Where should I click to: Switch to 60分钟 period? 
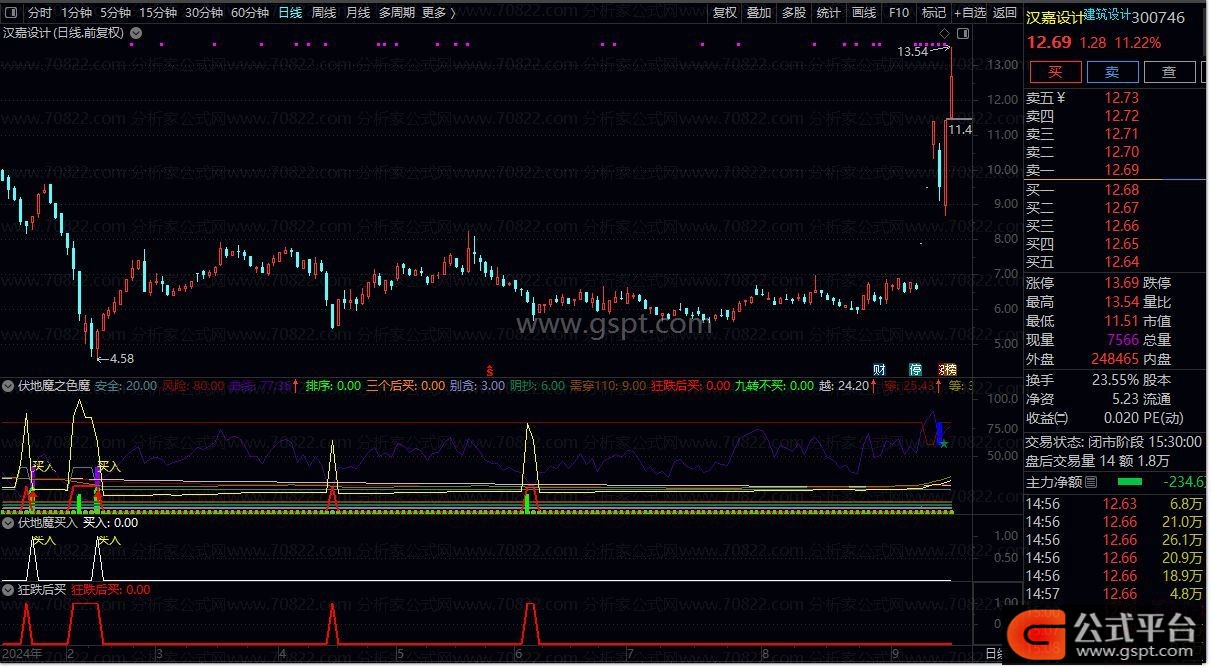click(250, 13)
